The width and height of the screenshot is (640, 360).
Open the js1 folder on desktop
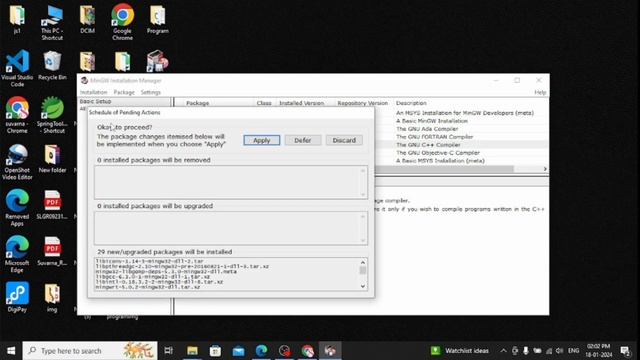point(17,19)
